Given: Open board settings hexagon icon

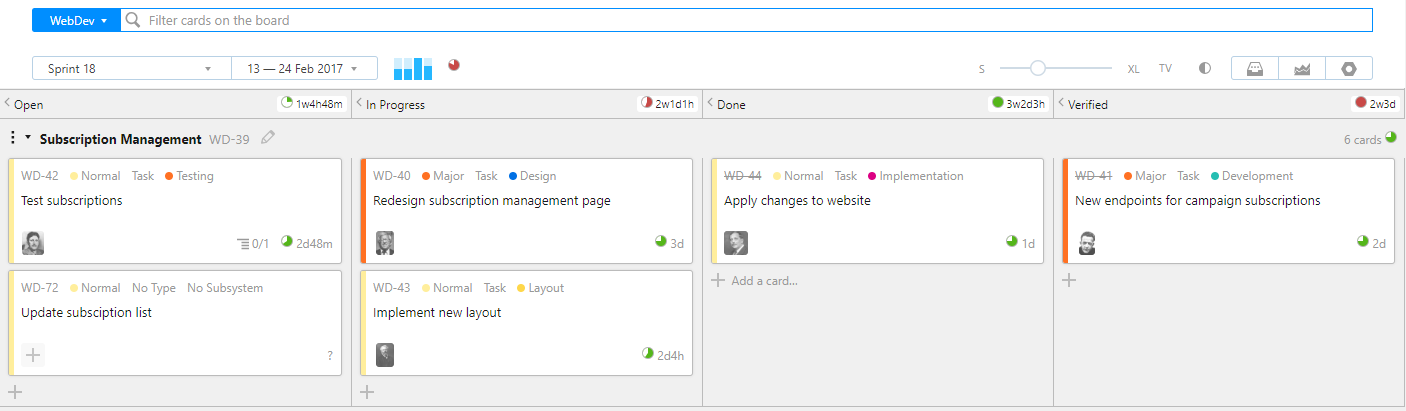Looking at the screenshot, I should 1349,68.
